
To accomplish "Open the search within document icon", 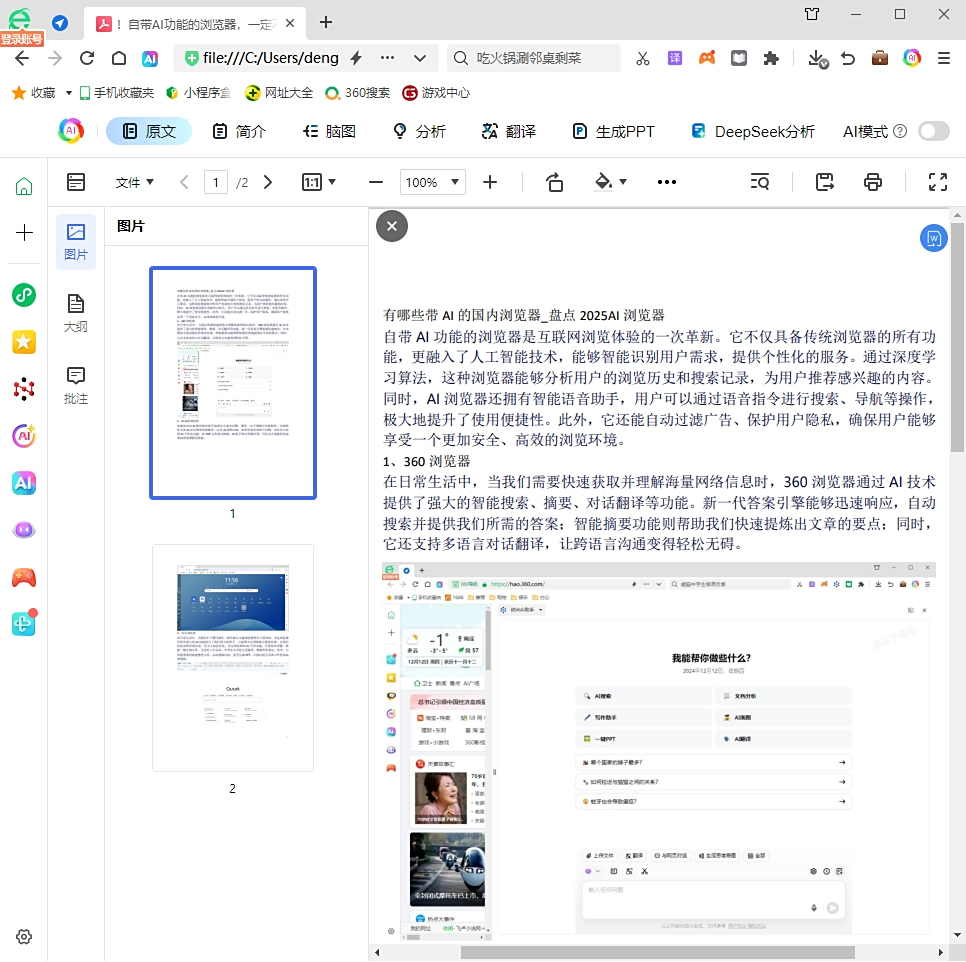I will click(x=760, y=182).
